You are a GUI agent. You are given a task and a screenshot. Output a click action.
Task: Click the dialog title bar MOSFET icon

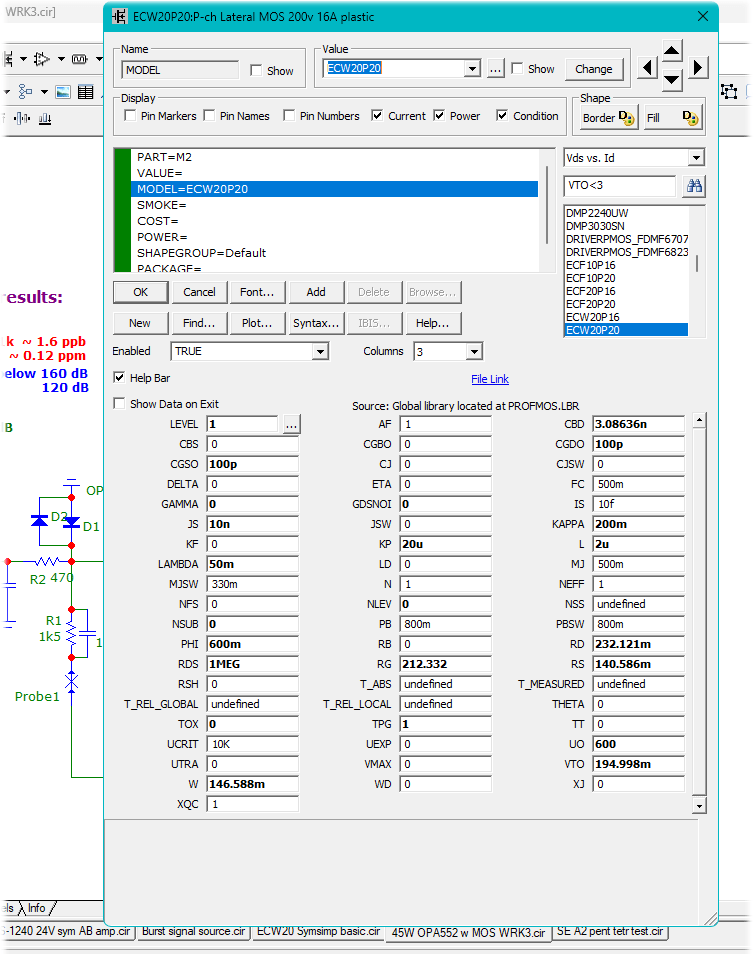click(x=119, y=17)
